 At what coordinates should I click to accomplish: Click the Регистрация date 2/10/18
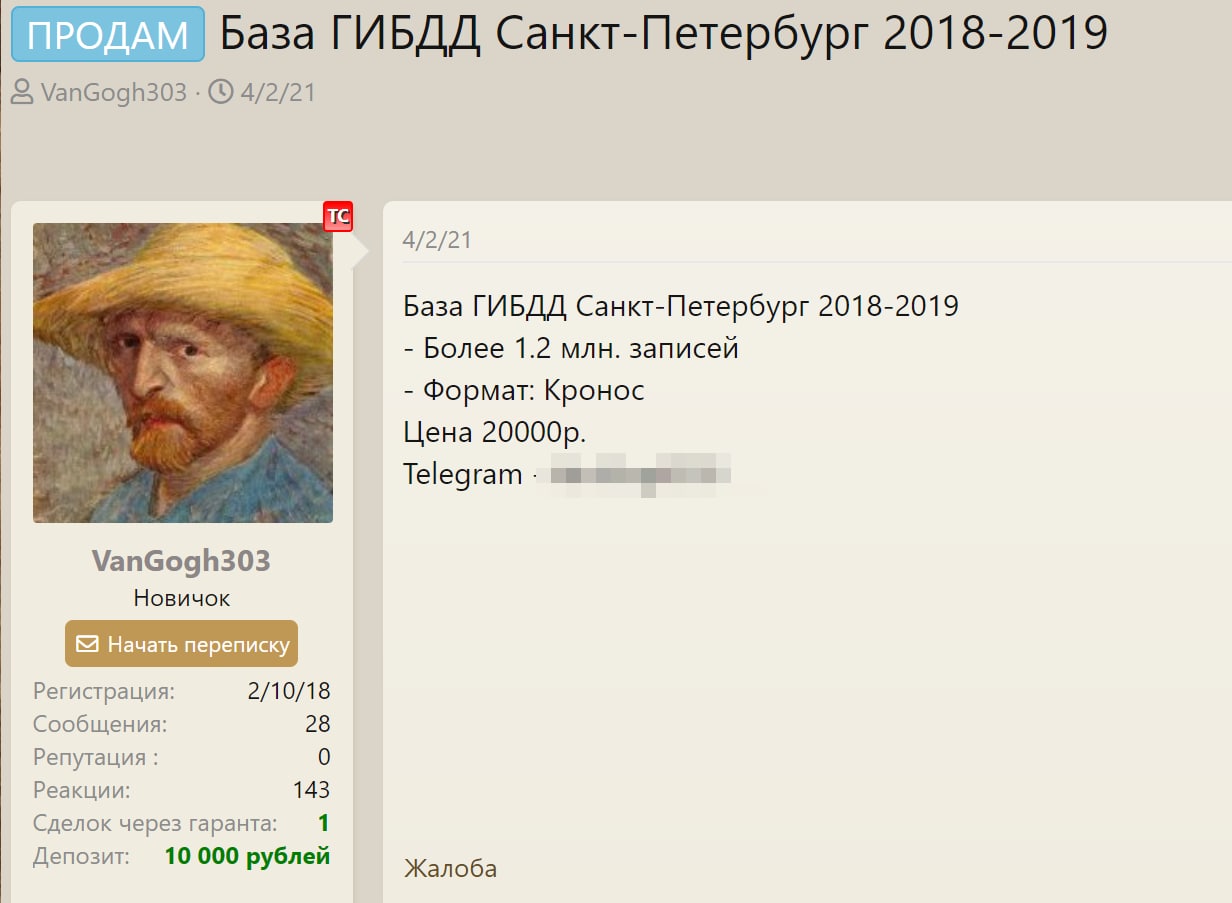tap(289, 691)
